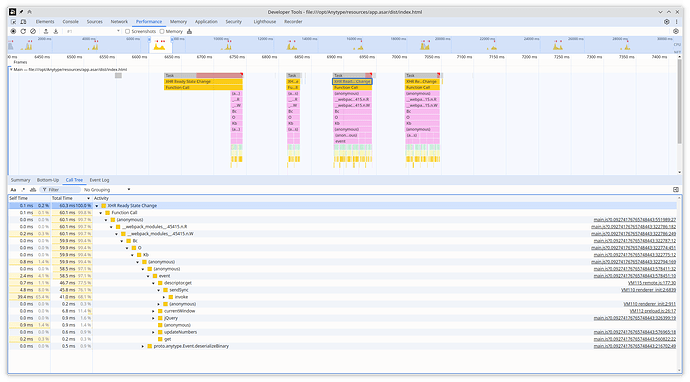The image size is (690, 382).
Task: Open the recording selector dropdown
Action: [x=92, y=31]
